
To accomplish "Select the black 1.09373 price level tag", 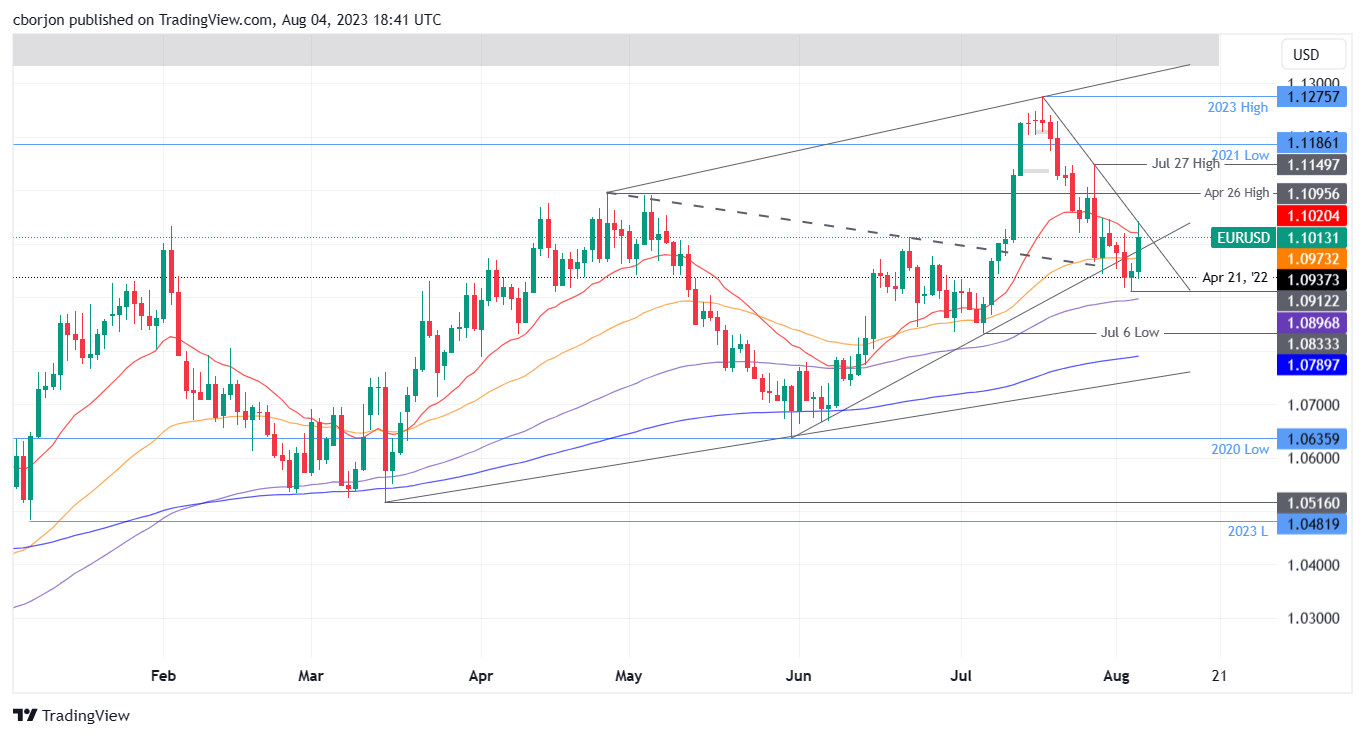I will pos(1314,280).
